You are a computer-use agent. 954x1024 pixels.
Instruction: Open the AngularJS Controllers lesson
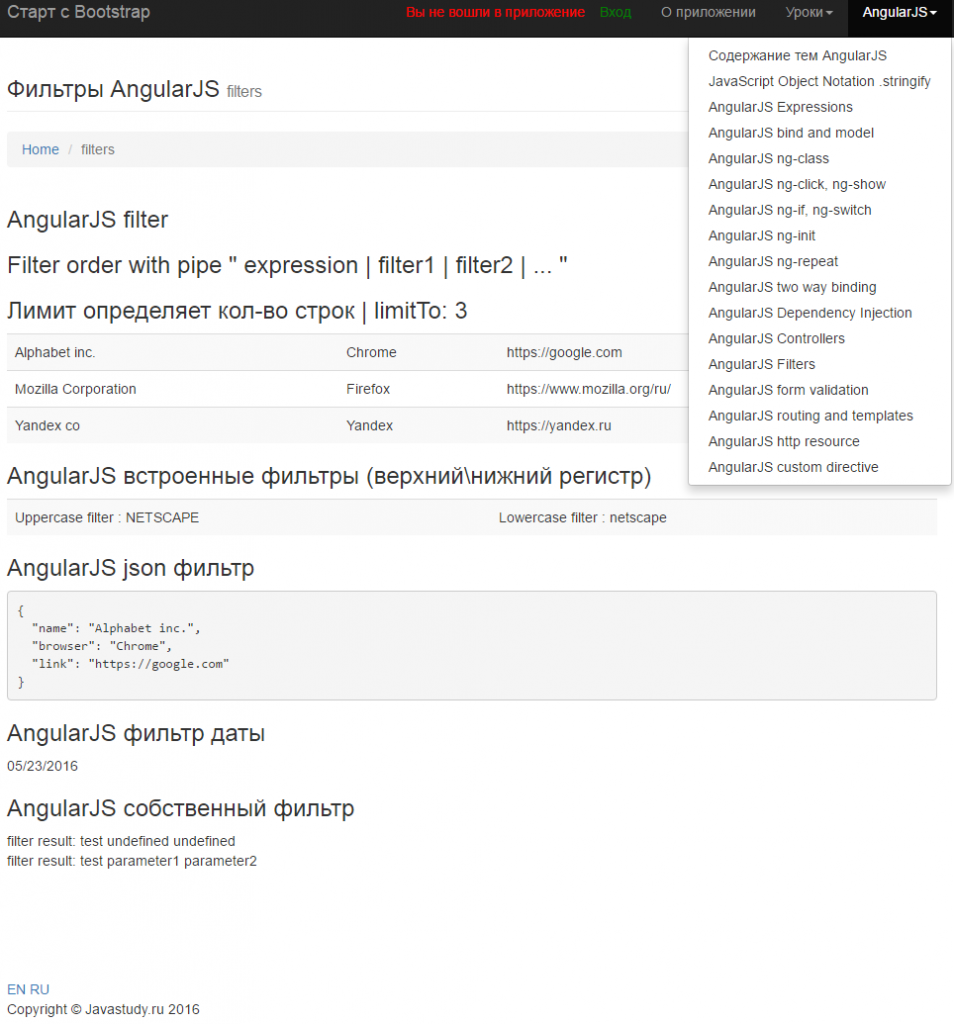(x=775, y=338)
